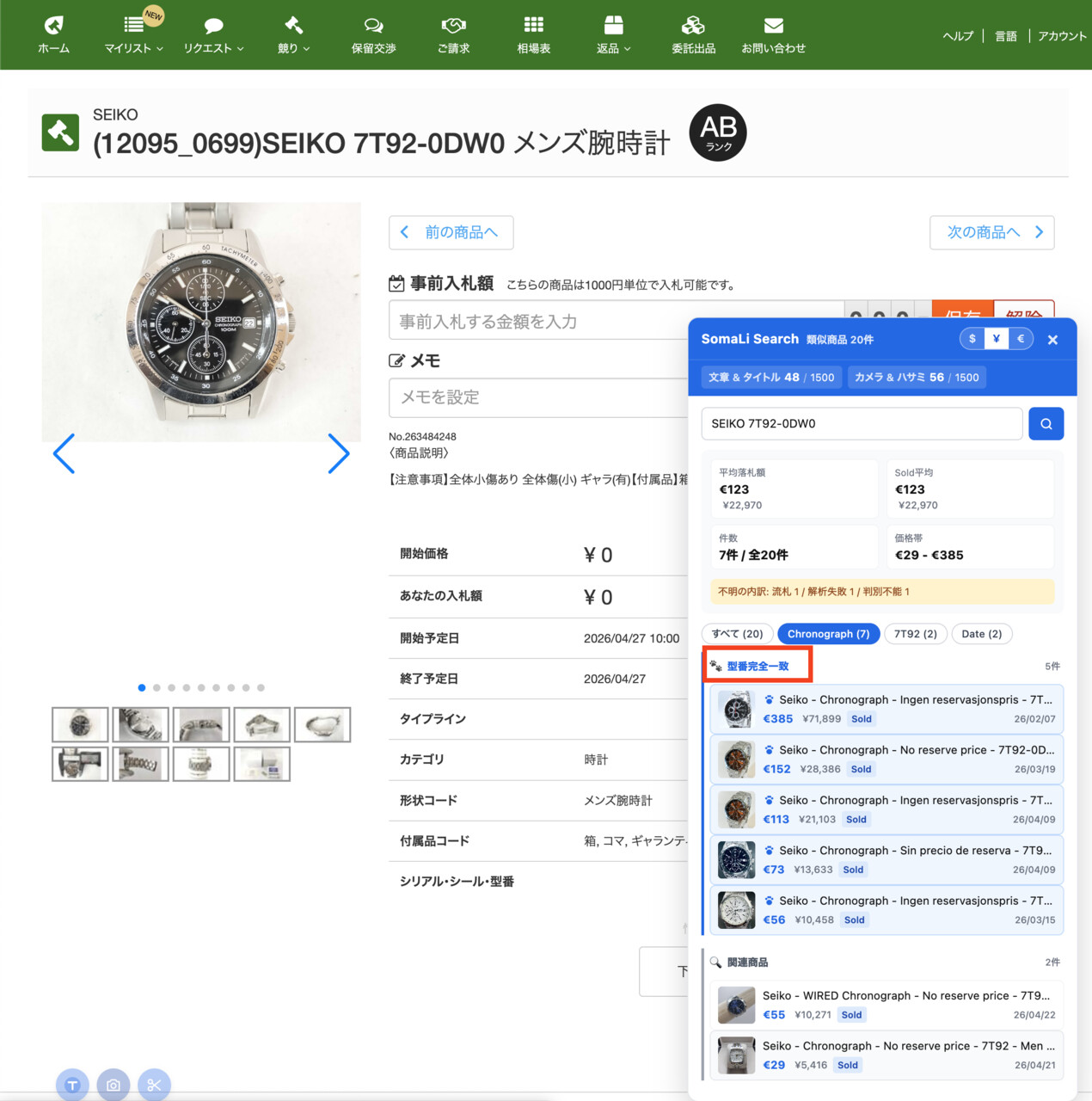Click the SEIKO 7T92-0DW0 search field
This screenshot has width=1092, height=1101.
click(862, 423)
